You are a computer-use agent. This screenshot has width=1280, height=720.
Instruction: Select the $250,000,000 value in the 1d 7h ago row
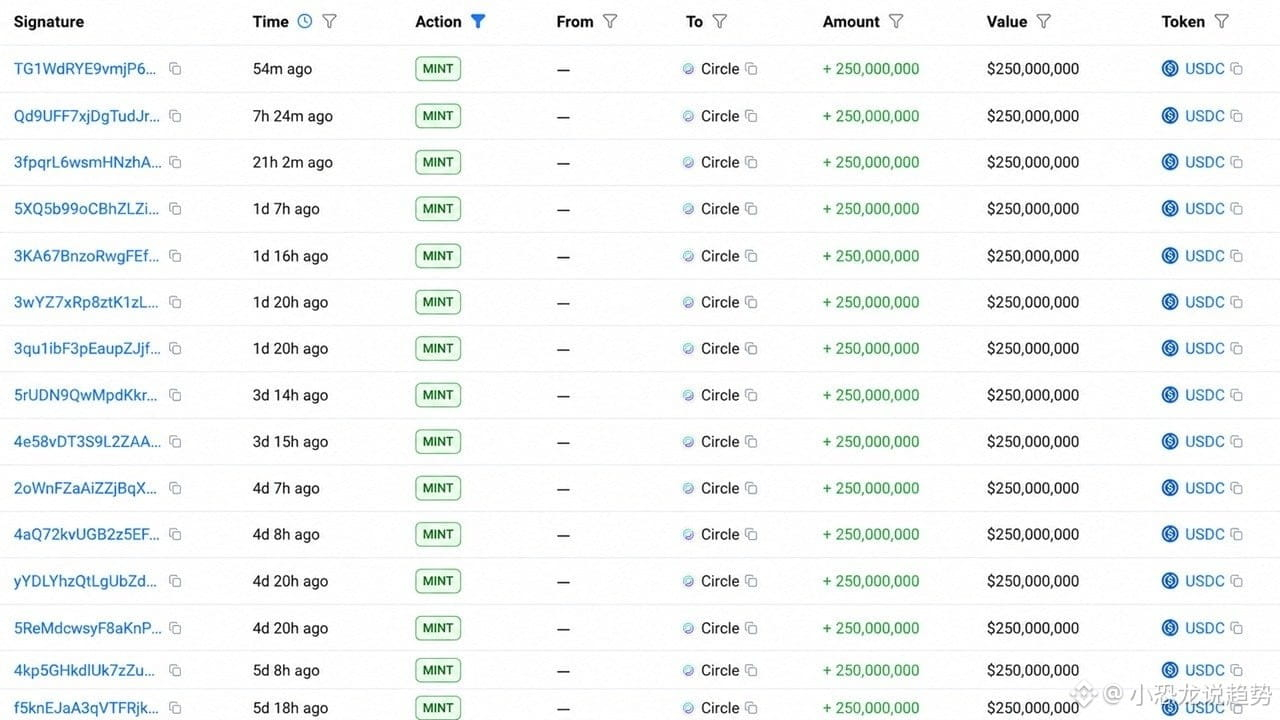(x=1033, y=209)
